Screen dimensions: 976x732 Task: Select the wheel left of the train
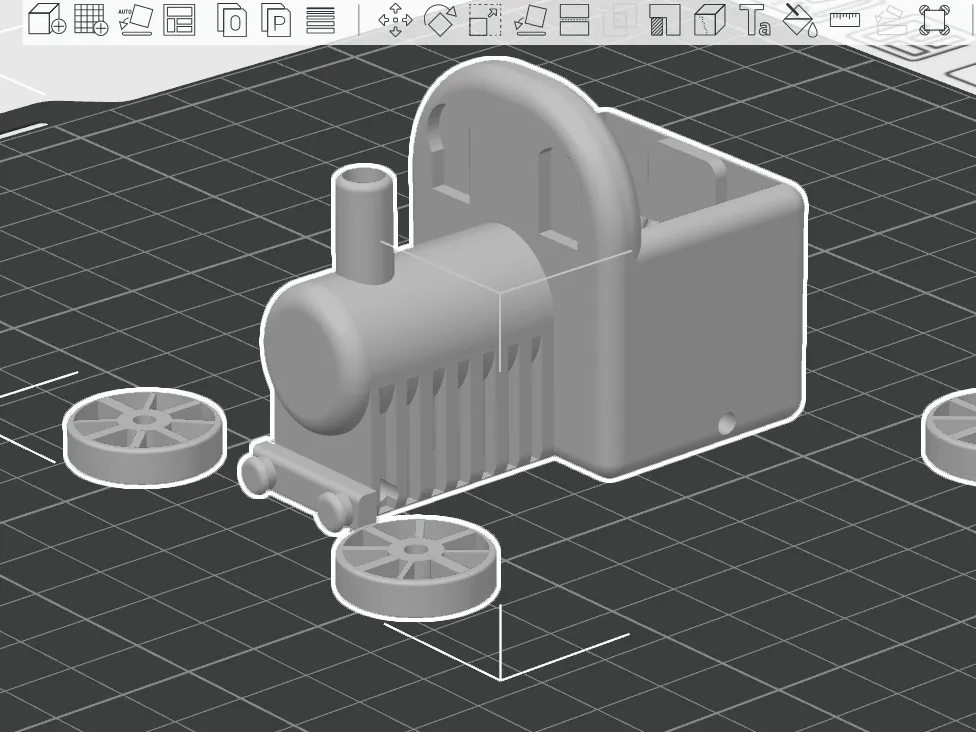(145, 437)
